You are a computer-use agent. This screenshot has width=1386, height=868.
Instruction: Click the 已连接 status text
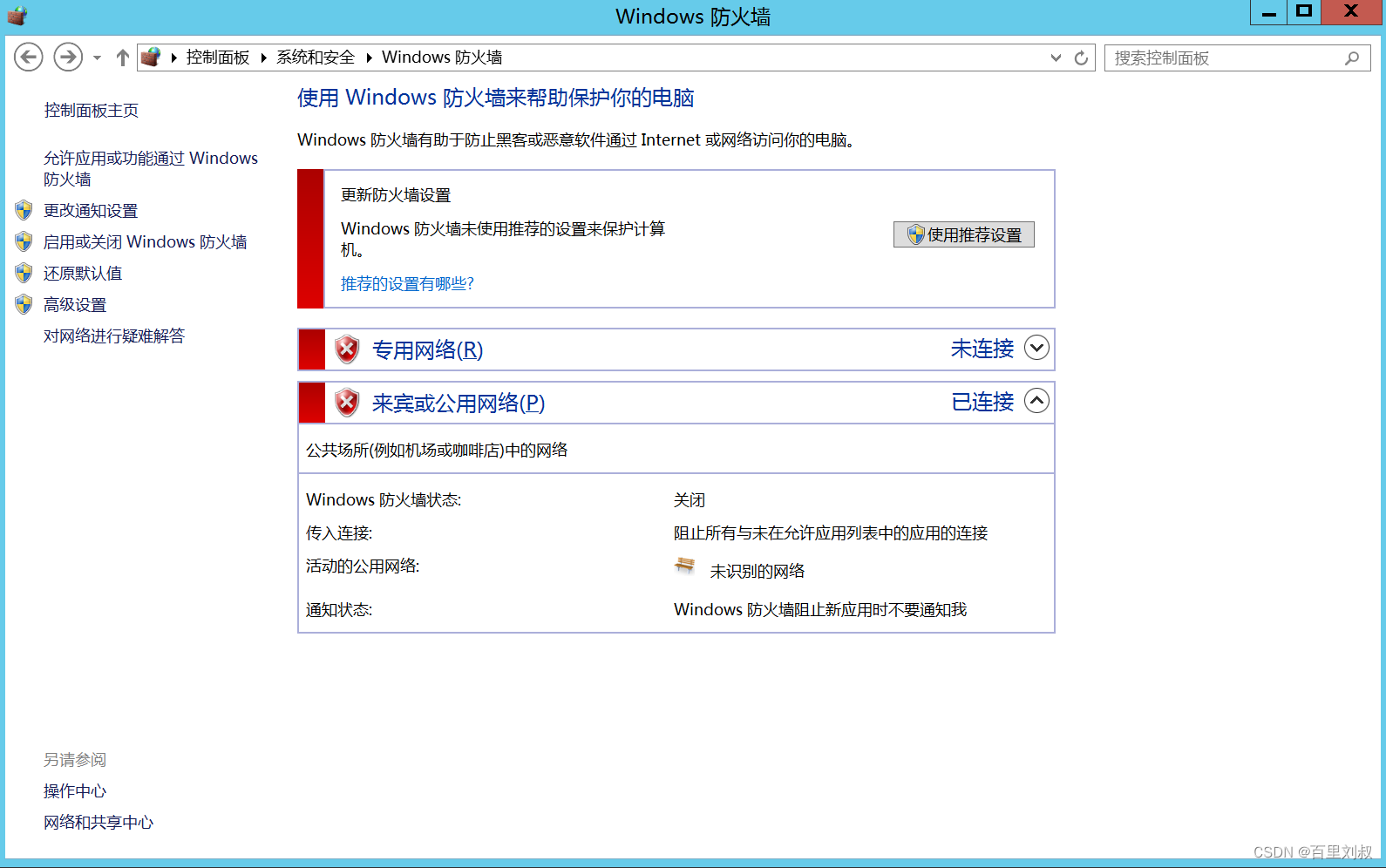(x=982, y=402)
